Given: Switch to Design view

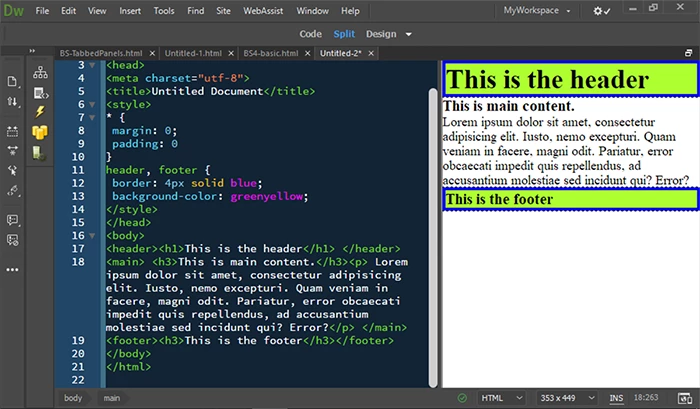Looking at the screenshot, I should pyautogui.click(x=381, y=34).
